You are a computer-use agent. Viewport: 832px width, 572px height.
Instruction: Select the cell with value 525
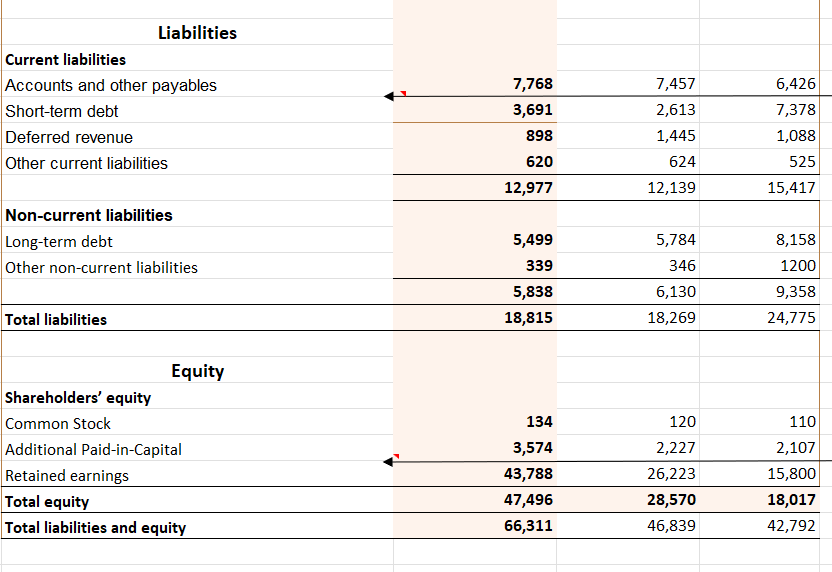pos(759,162)
